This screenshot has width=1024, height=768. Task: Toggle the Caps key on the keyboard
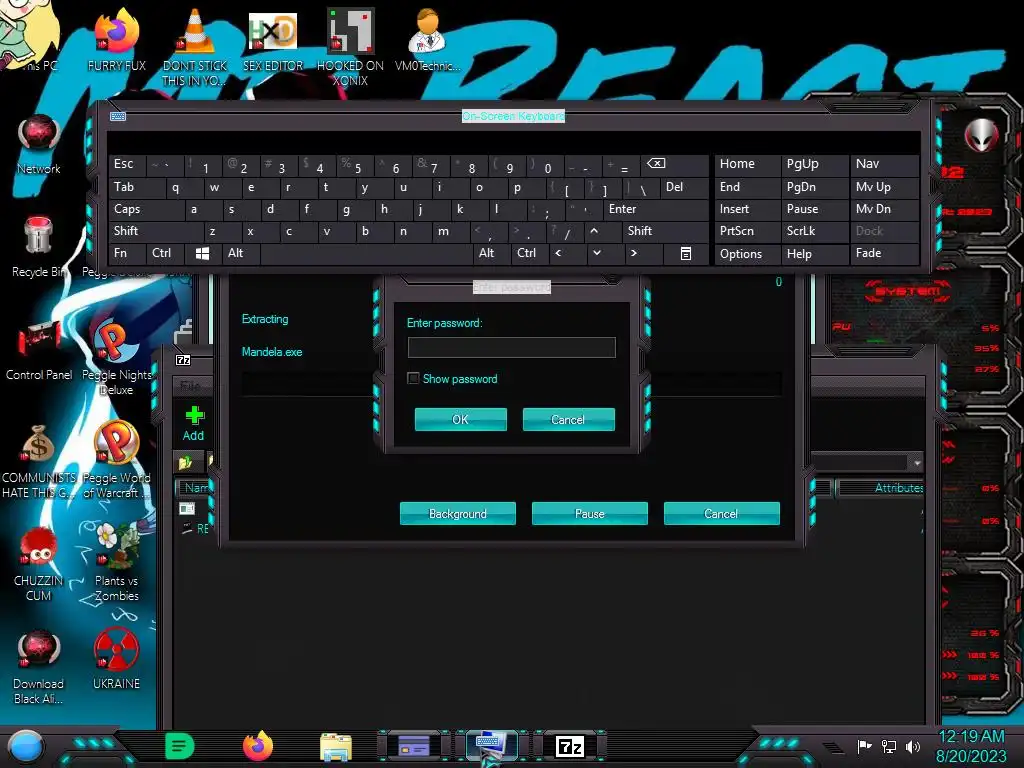pyautogui.click(x=146, y=209)
